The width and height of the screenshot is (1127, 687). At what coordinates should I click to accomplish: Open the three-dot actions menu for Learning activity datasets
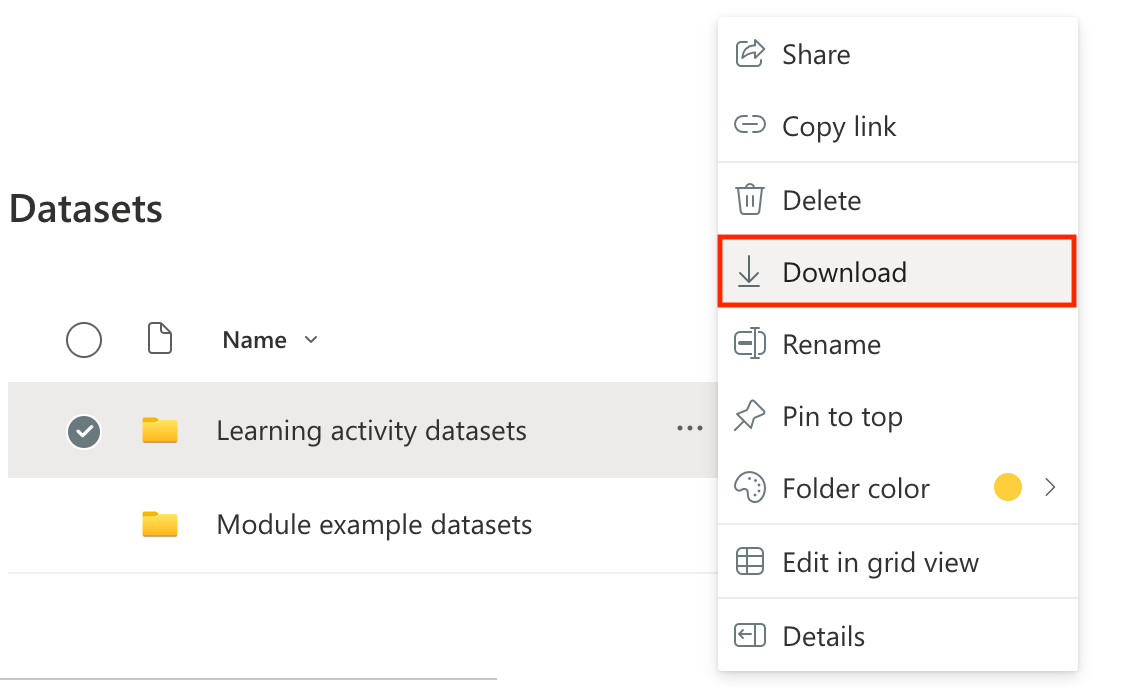(x=689, y=429)
